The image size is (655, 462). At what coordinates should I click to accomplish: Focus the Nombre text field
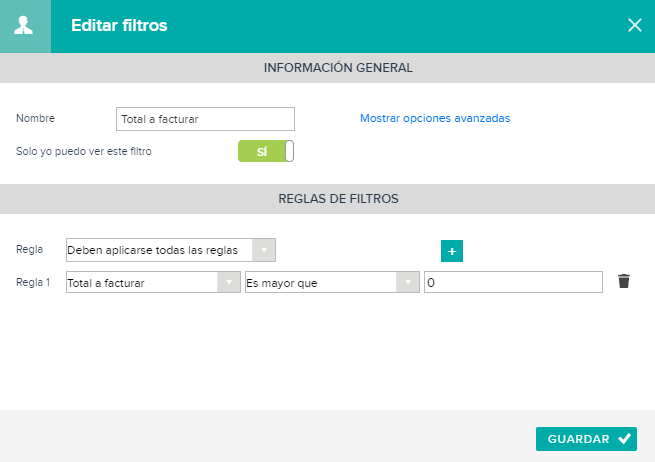coord(205,119)
